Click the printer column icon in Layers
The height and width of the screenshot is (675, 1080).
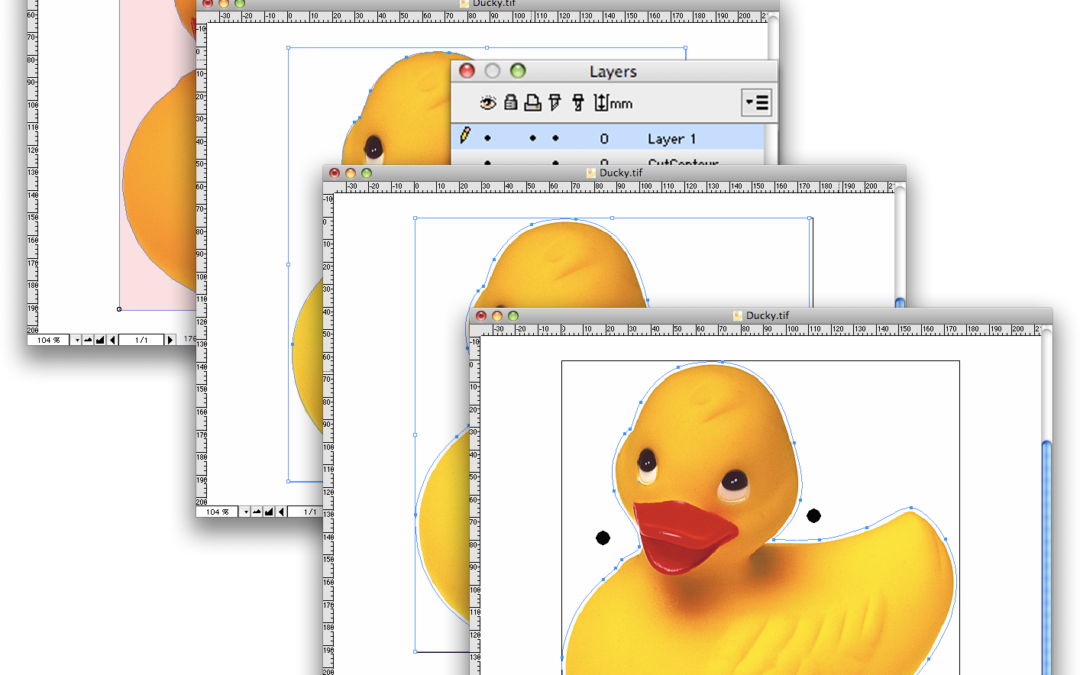pyautogui.click(x=532, y=102)
